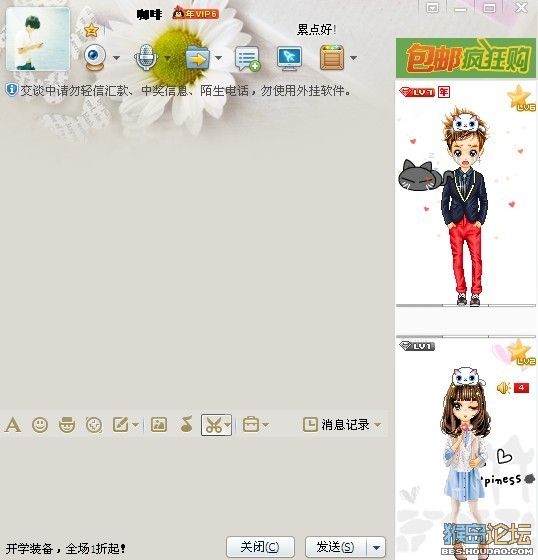The image size is (538, 560).
Task: Click the LV6 gold star badge
Action: (521, 98)
